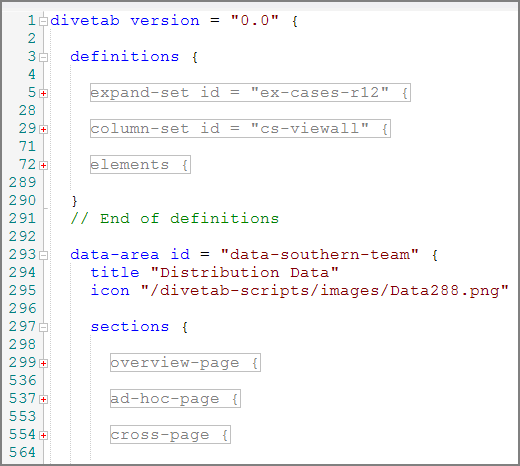Click the collapsed column-set id "cs-viewall" text
The width and height of the screenshot is (520, 466).
tap(240, 129)
